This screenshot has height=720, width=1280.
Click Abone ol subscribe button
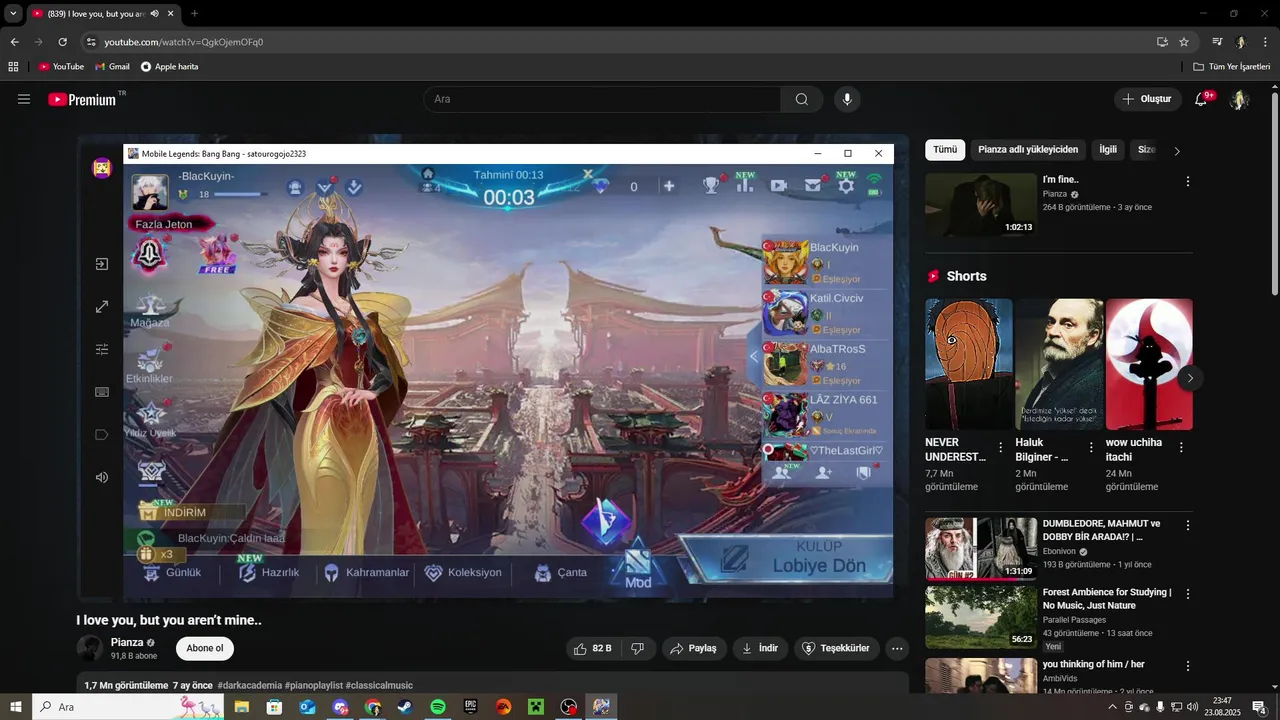pyautogui.click(x=205, y=648)
